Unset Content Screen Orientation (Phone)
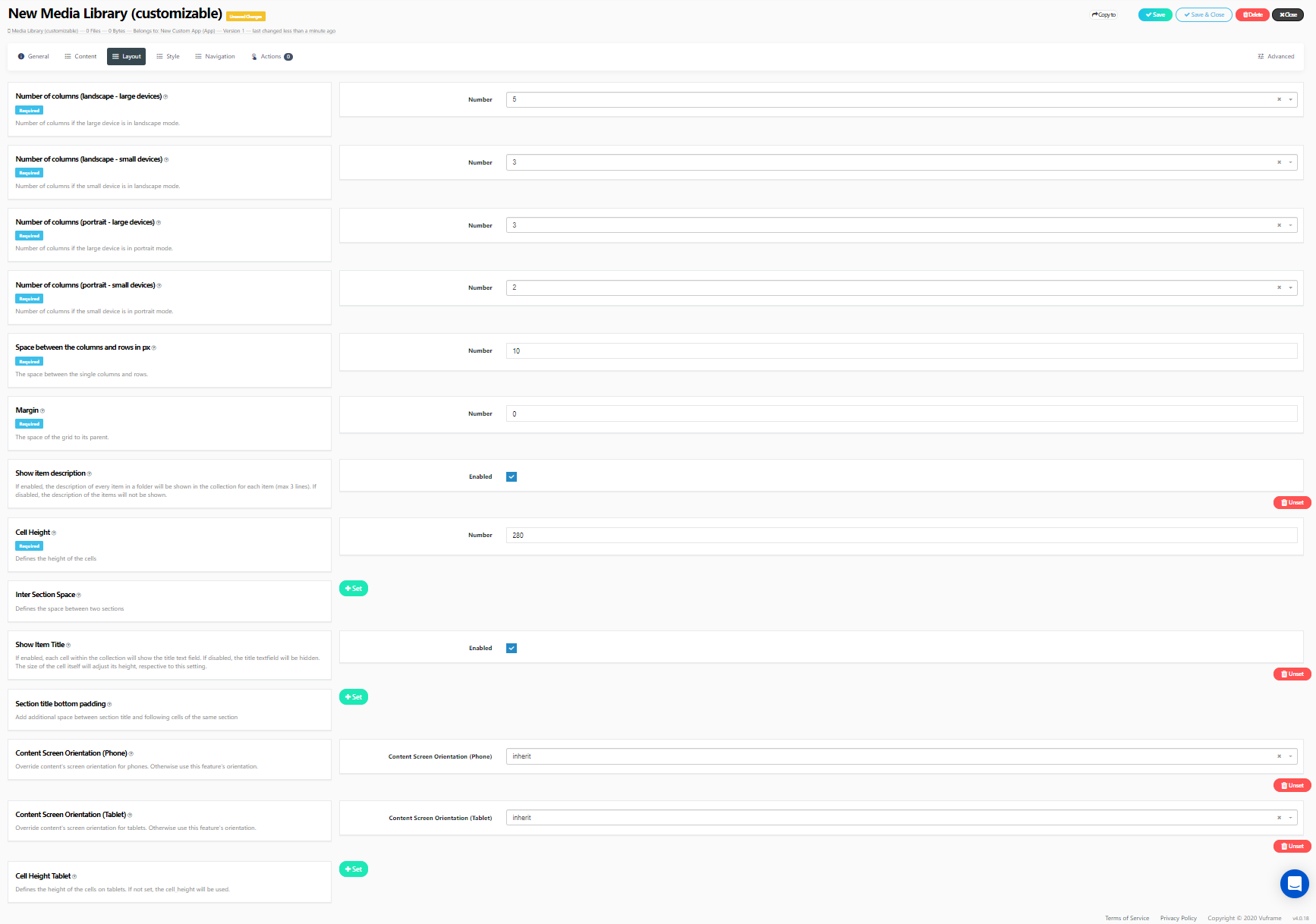 tap(1292, 786)
